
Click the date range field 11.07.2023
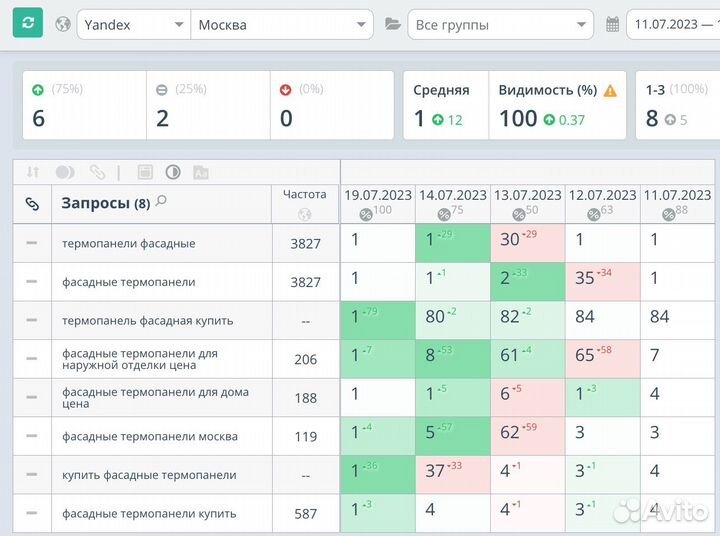(x=674, y=24)
